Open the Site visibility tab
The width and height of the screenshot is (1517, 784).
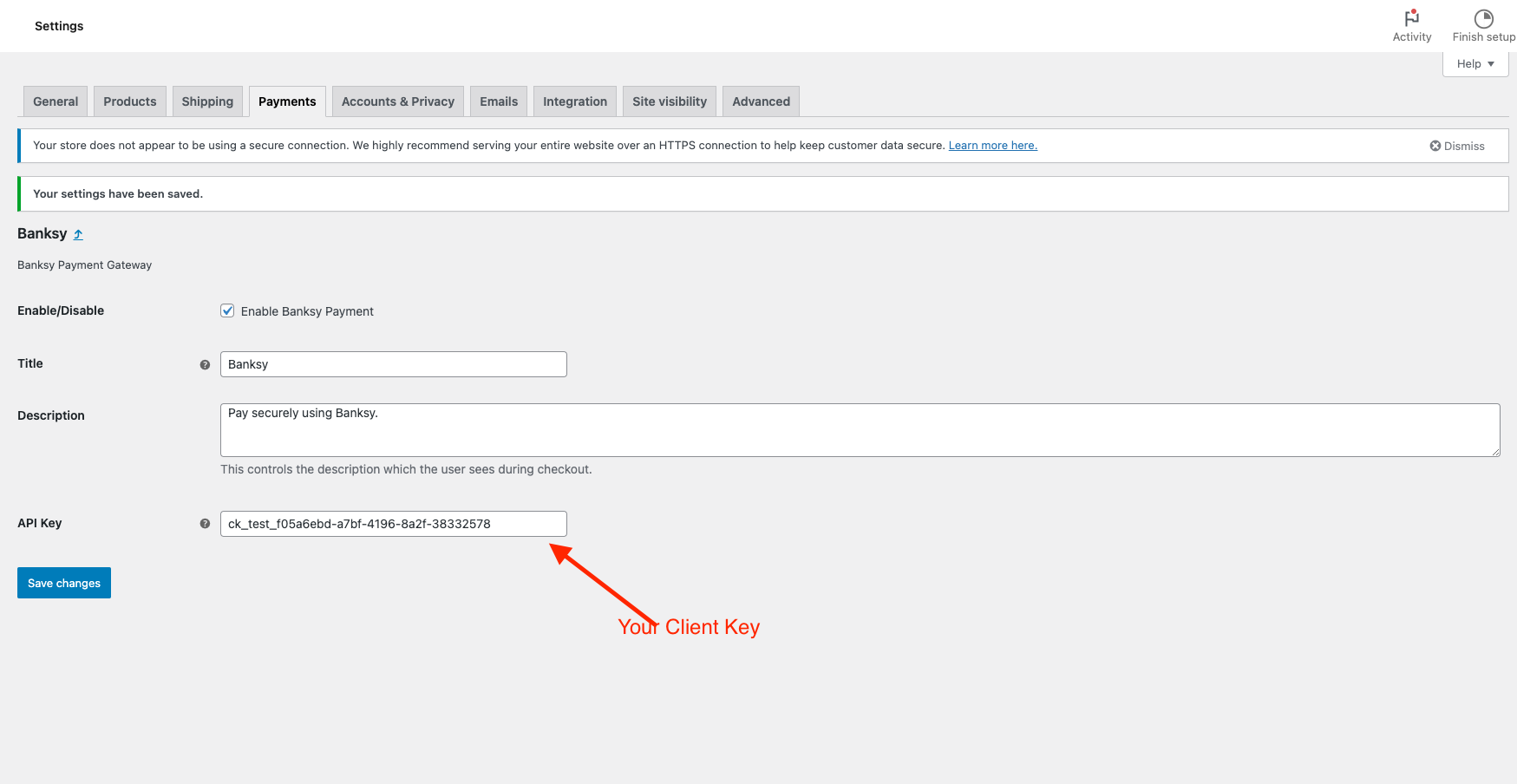[x=670, y=101]
